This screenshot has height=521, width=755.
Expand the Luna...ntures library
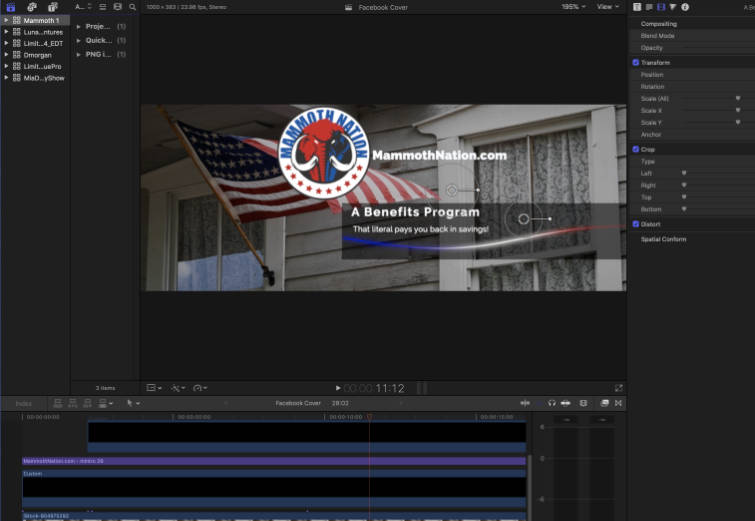(x=6, y=32)
